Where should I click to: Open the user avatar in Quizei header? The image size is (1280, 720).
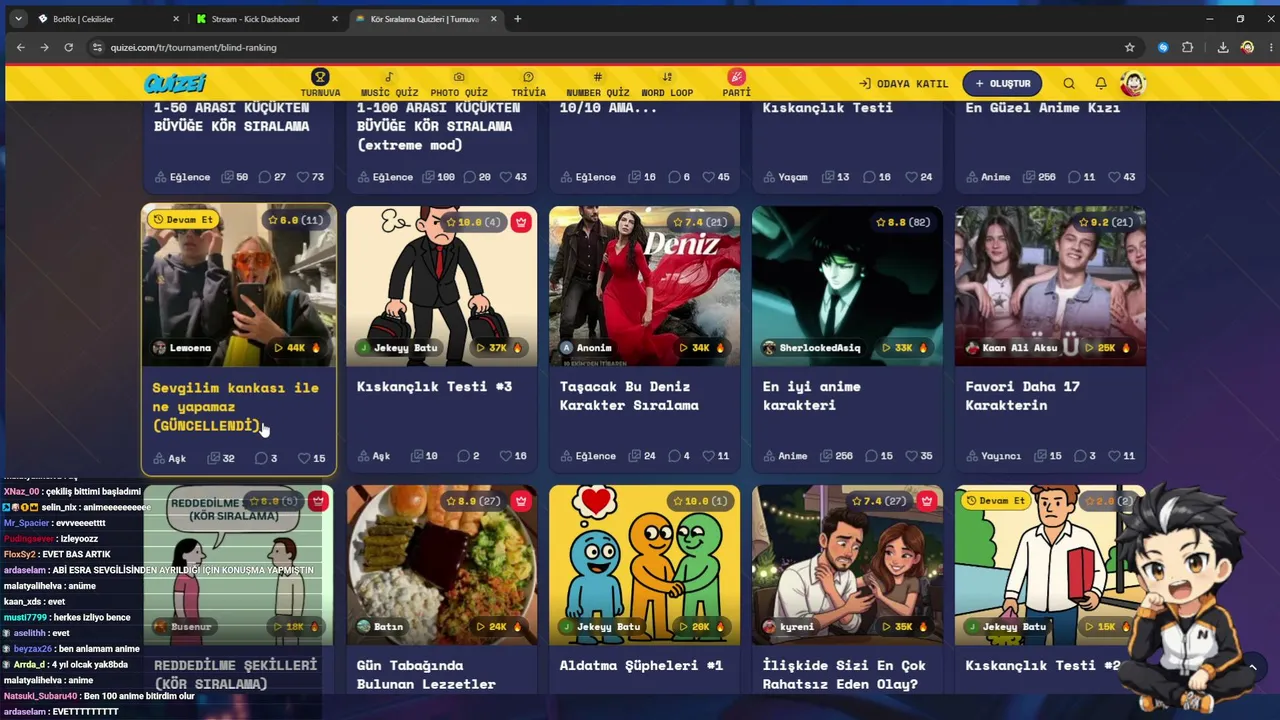(1133, 84)
